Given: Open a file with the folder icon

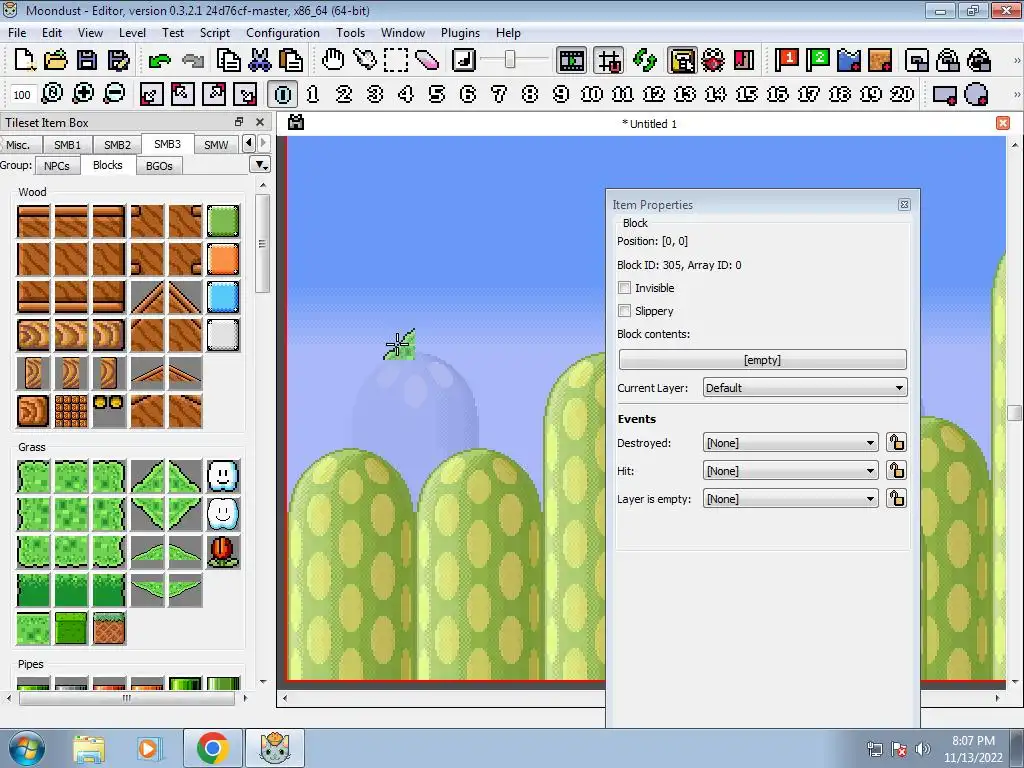Looking at the screenshot, I should click(56, 60).
